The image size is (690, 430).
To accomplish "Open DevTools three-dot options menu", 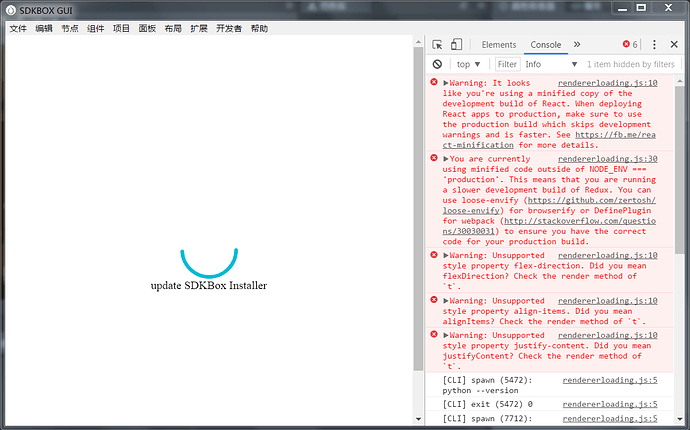I will click(654, 44).
